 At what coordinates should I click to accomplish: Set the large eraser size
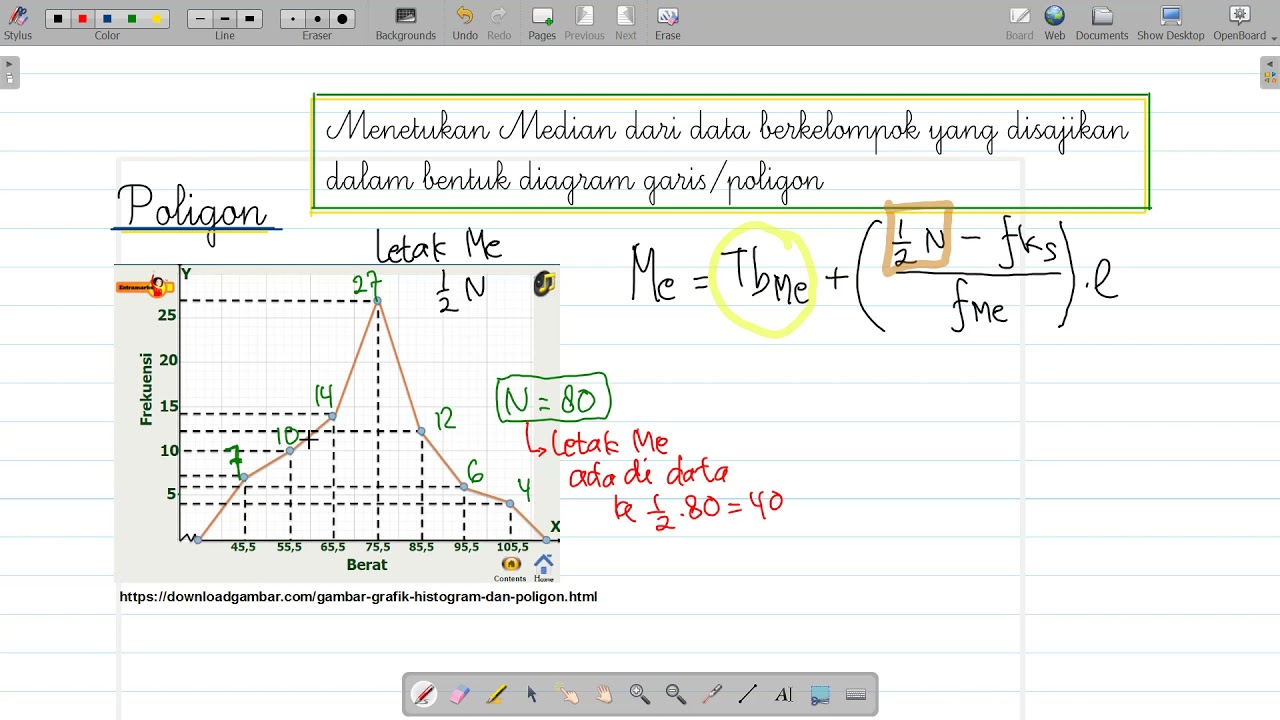coord(342,19)
